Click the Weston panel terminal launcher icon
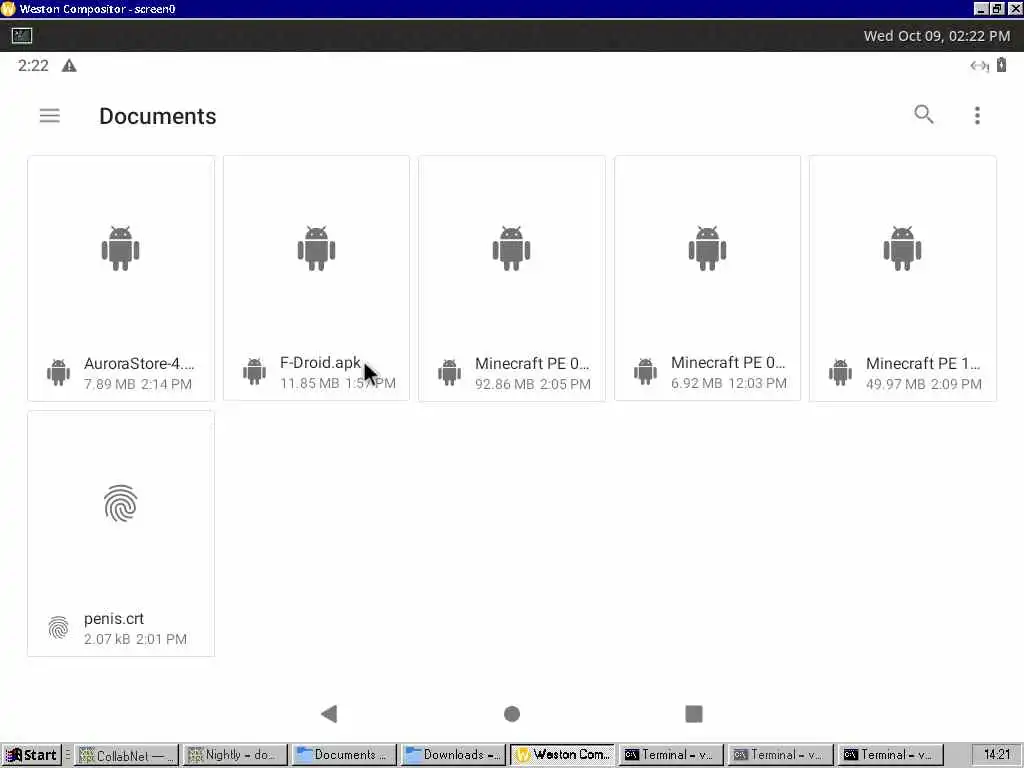Image resolution: width=1024 pixels, height=768 pixels. pos(22,36)
